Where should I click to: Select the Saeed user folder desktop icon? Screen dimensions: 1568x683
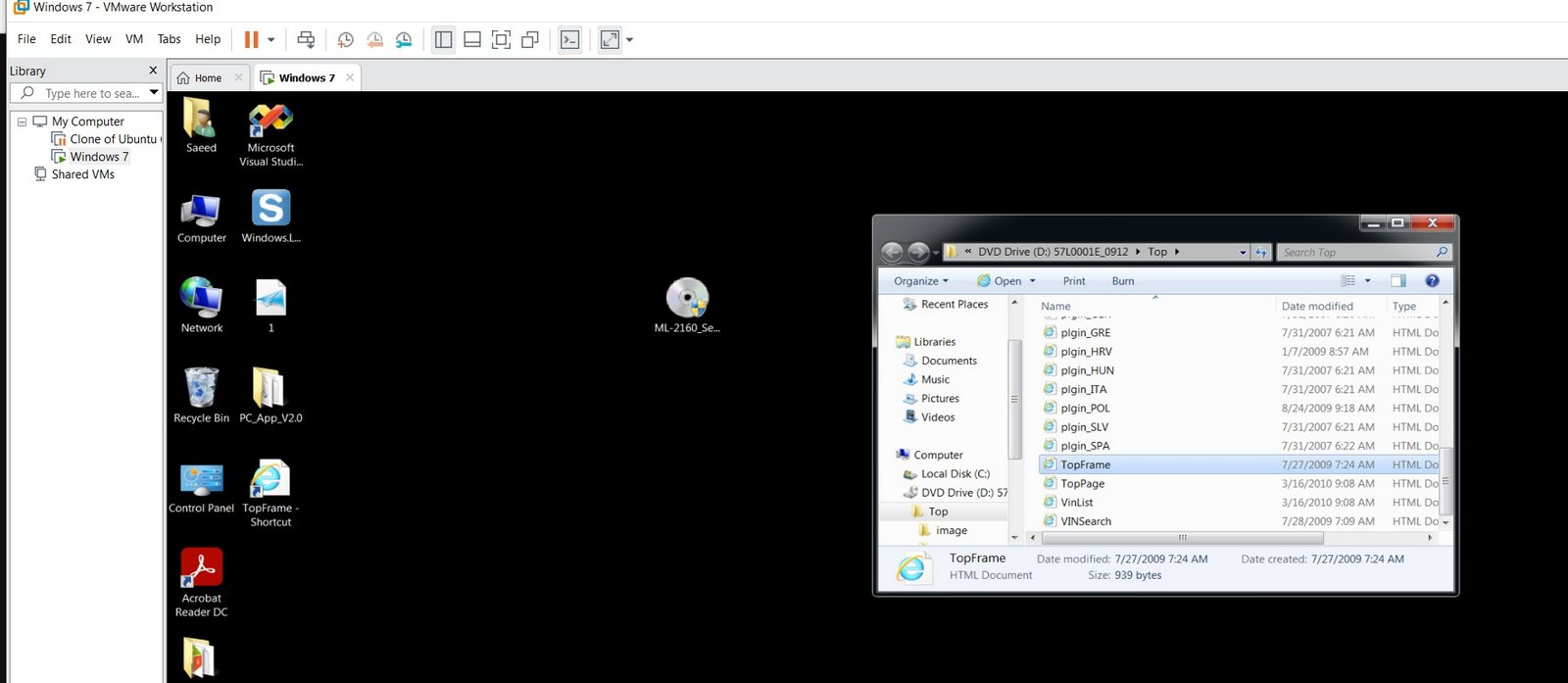click(x=201, y=126)
